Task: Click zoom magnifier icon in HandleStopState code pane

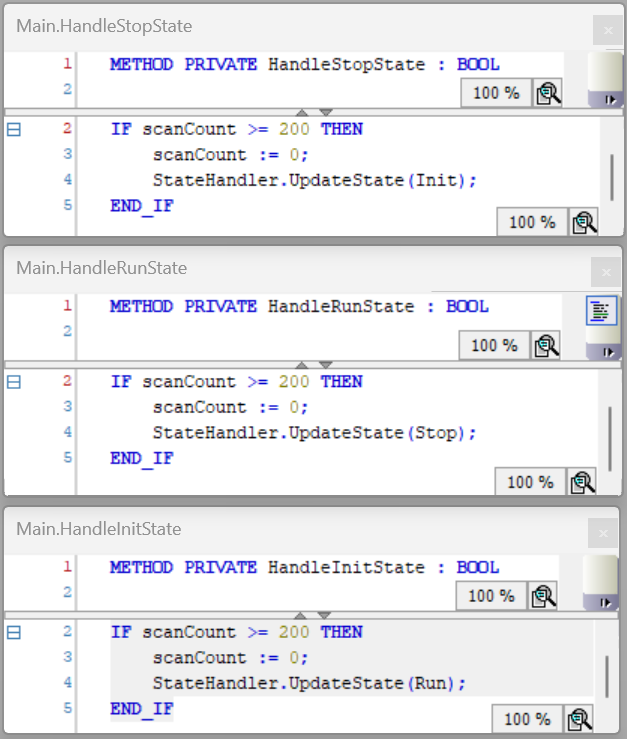Action: coord(584,222)
